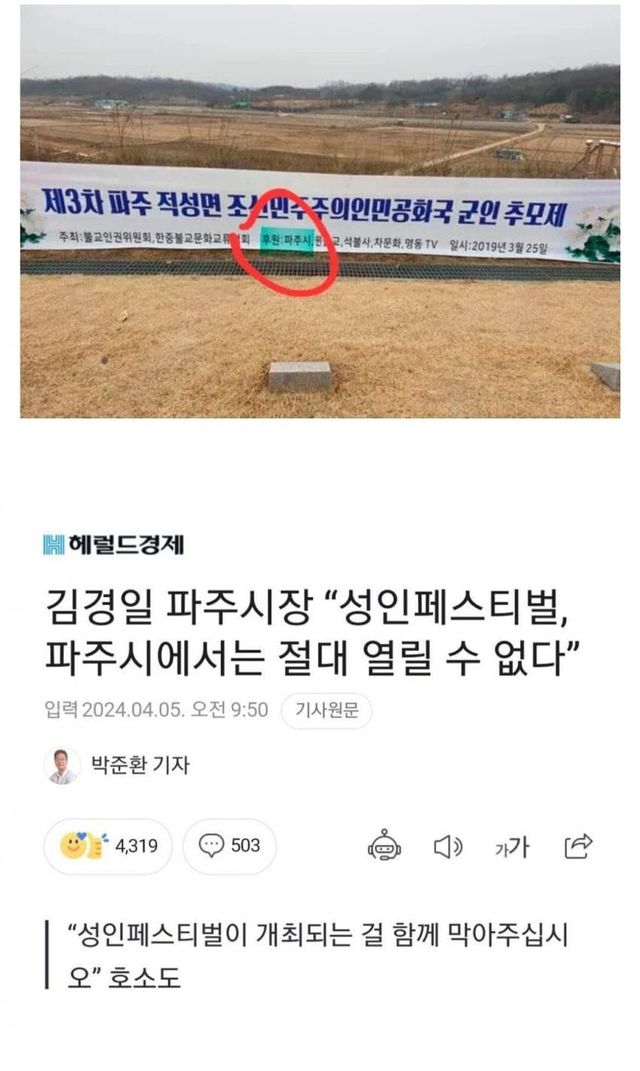The width and height of the screenshot is (640, 1071).
Task: Click the stone marker in the photo
Action: click(x=300, y=376)
